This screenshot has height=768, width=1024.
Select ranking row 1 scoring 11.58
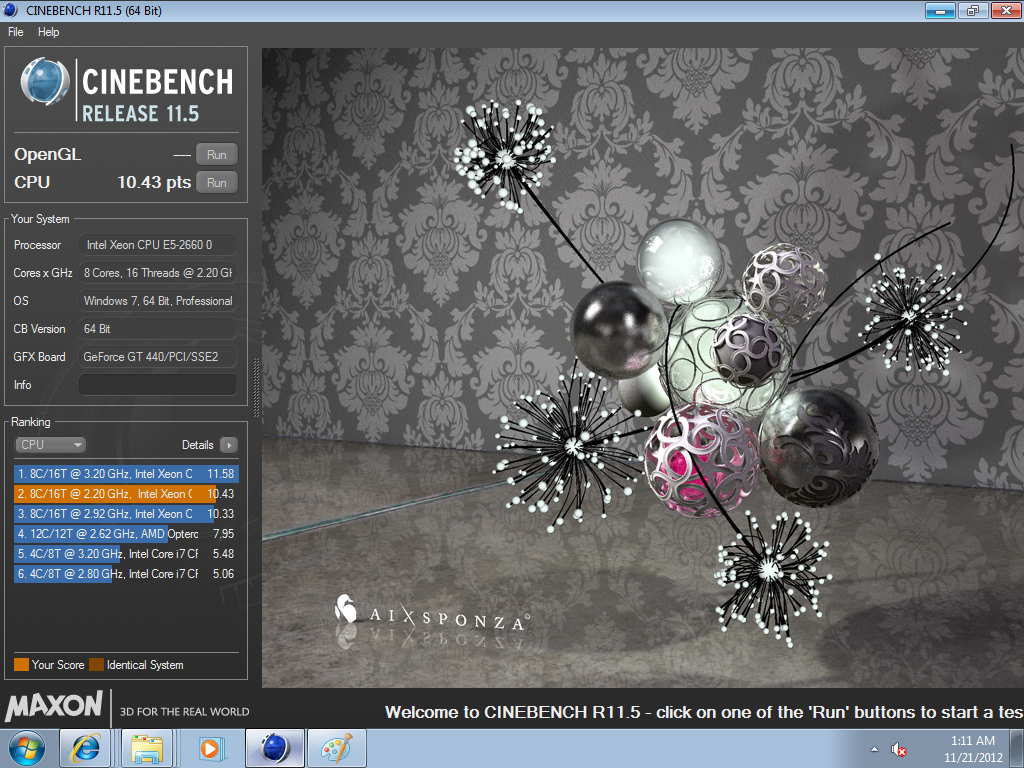[126, 474]
